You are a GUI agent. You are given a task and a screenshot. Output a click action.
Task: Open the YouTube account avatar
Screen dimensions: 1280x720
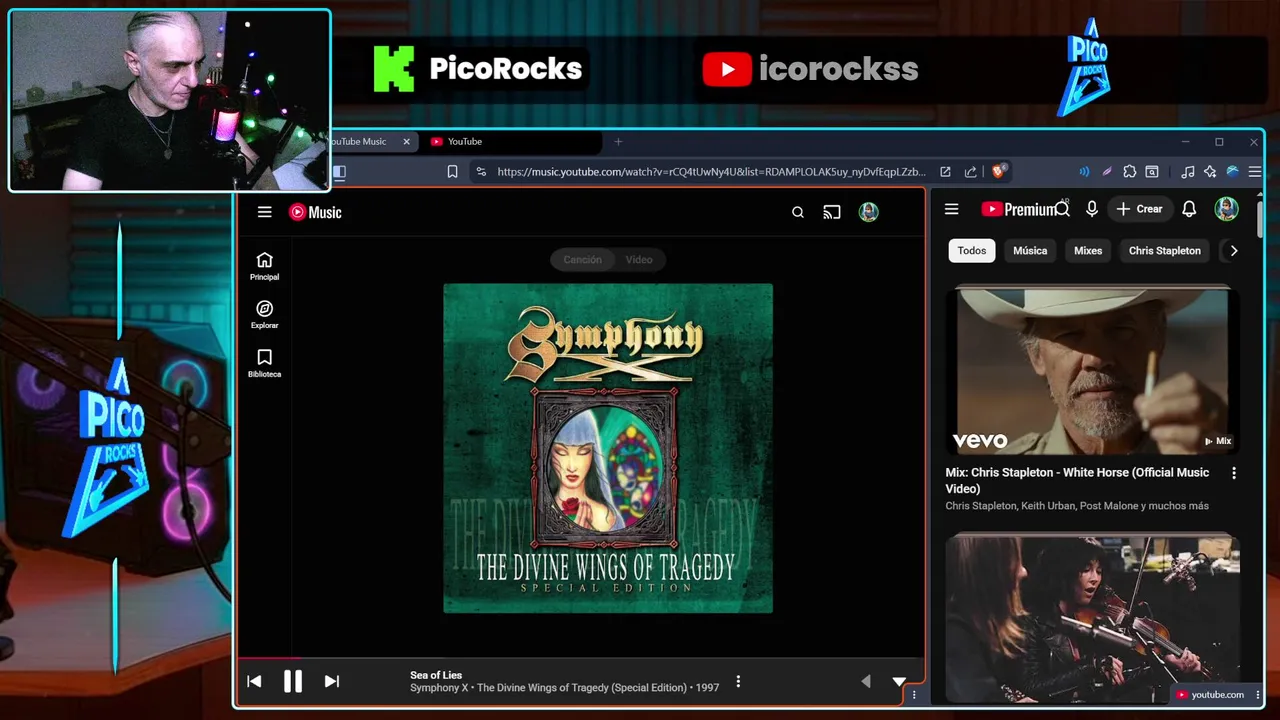point(1226,209)
